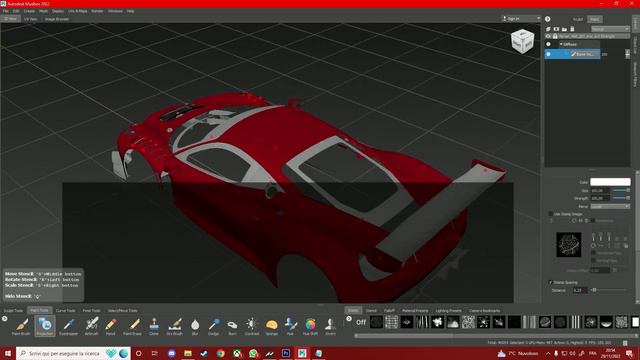
Task: Toggle the lock icon on top layer row
Action: (x=555, y=36)
